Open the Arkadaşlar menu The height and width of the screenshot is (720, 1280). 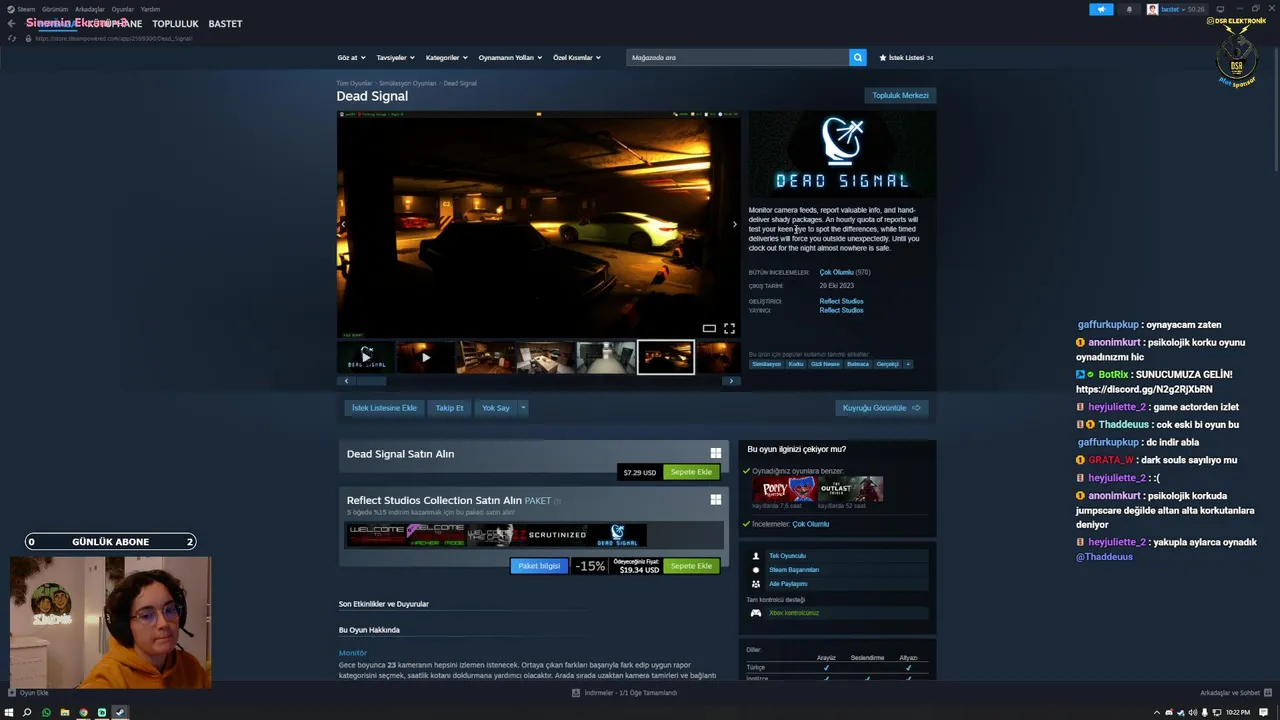click(90, 9)
